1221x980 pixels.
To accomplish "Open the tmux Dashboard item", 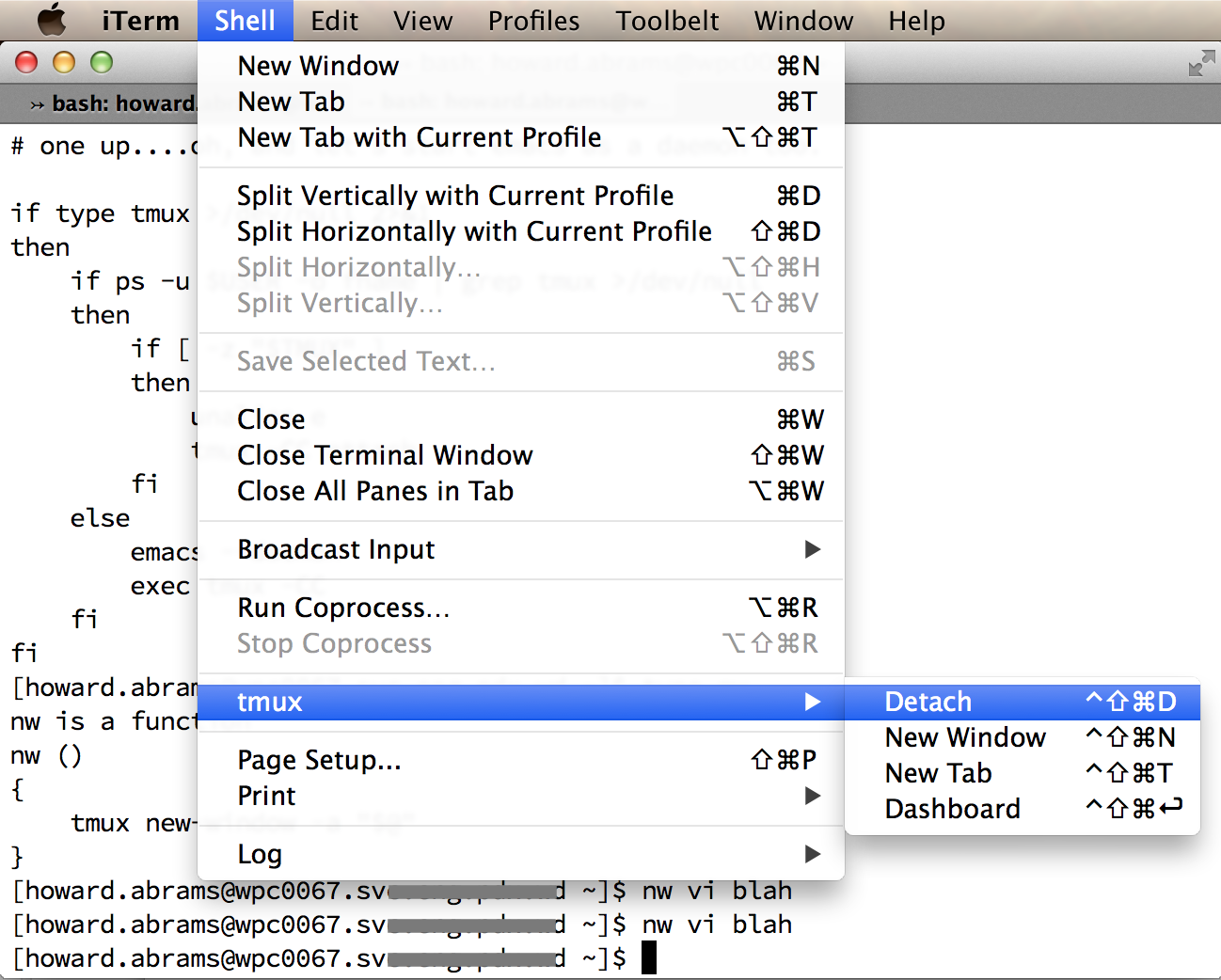I will pos(1023,809).
